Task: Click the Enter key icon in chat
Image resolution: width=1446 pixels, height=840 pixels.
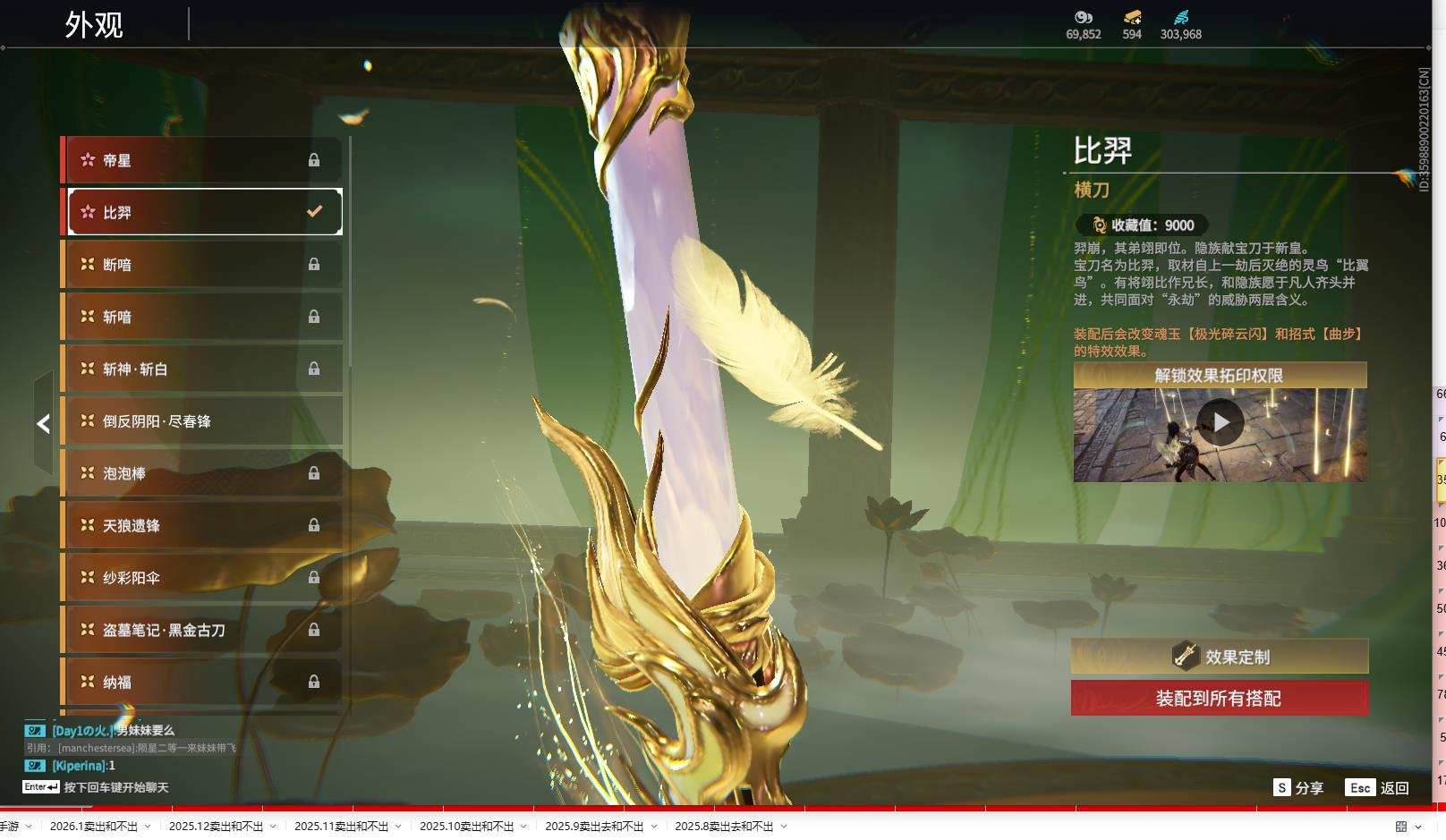Action: tap(41, 787)
